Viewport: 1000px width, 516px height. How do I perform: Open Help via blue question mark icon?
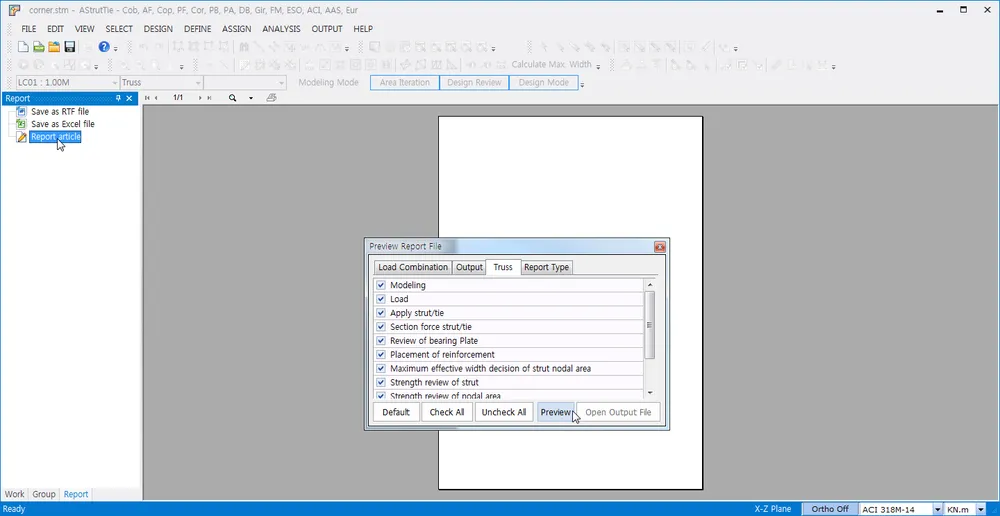click(104, 47)
